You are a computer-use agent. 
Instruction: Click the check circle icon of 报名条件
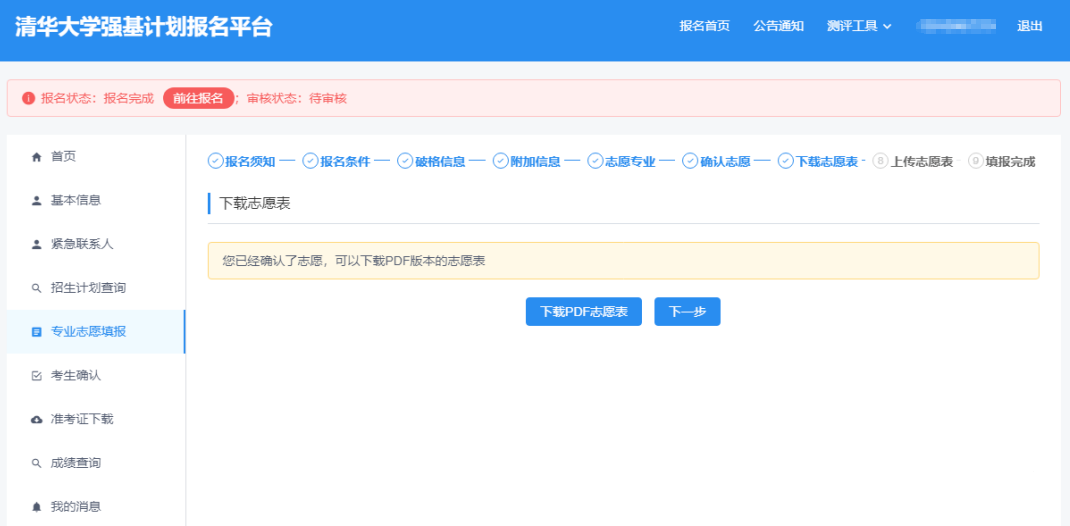coord(310,162)
